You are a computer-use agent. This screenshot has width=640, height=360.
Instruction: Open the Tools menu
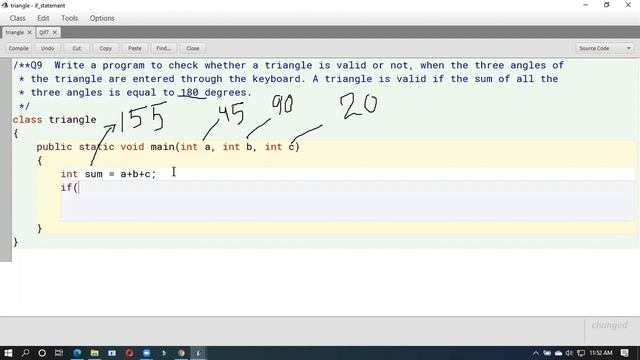pyautogui.click(x=69, y=18)
